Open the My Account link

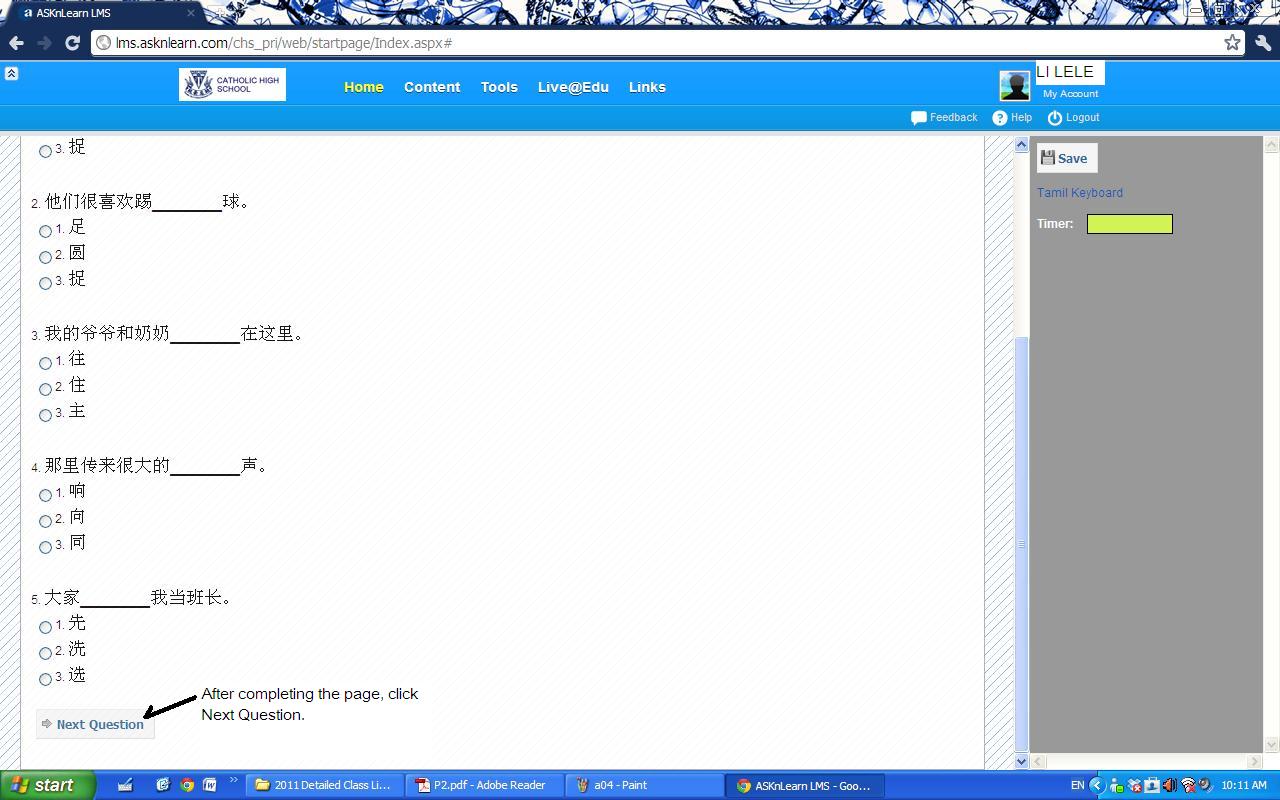pos(1070,94)
